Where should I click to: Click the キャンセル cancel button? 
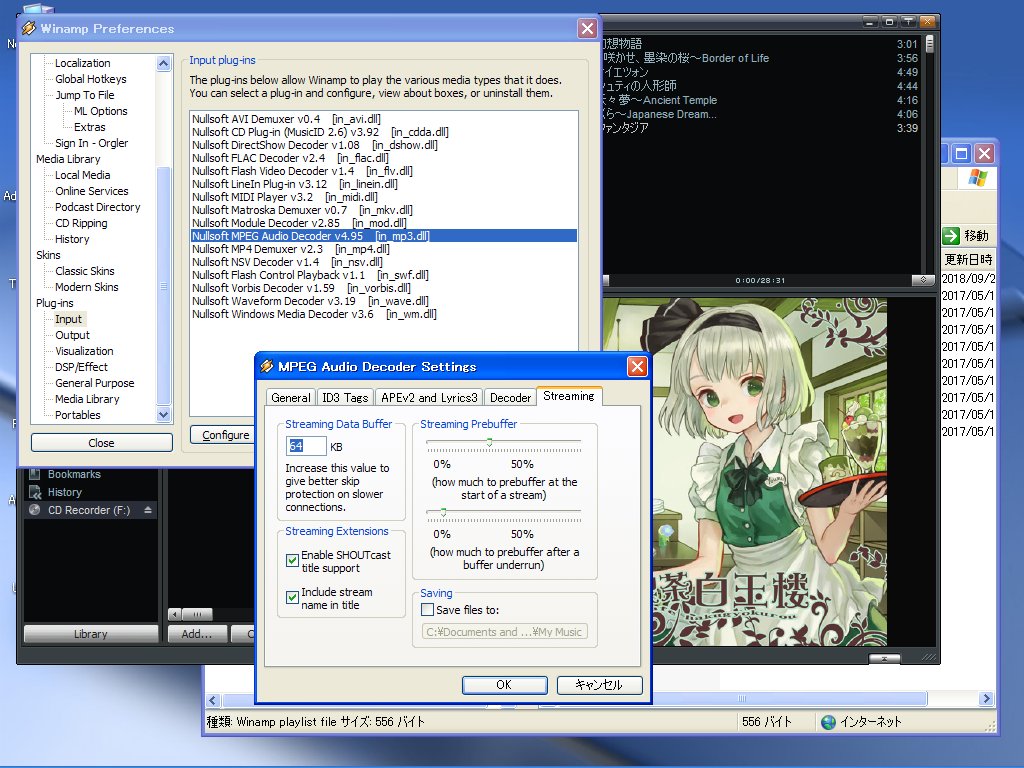click(599, 684)
